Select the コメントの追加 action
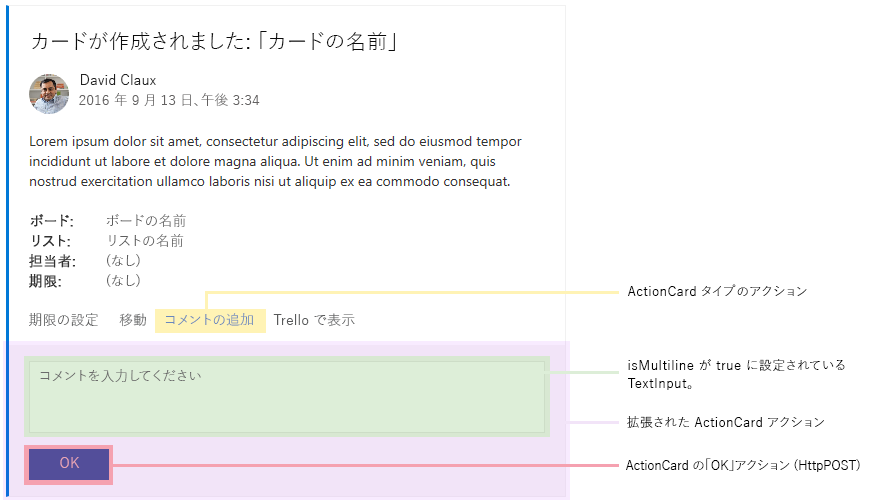The width and height of the screenshot is (871, 503). [x=210, y=320]
